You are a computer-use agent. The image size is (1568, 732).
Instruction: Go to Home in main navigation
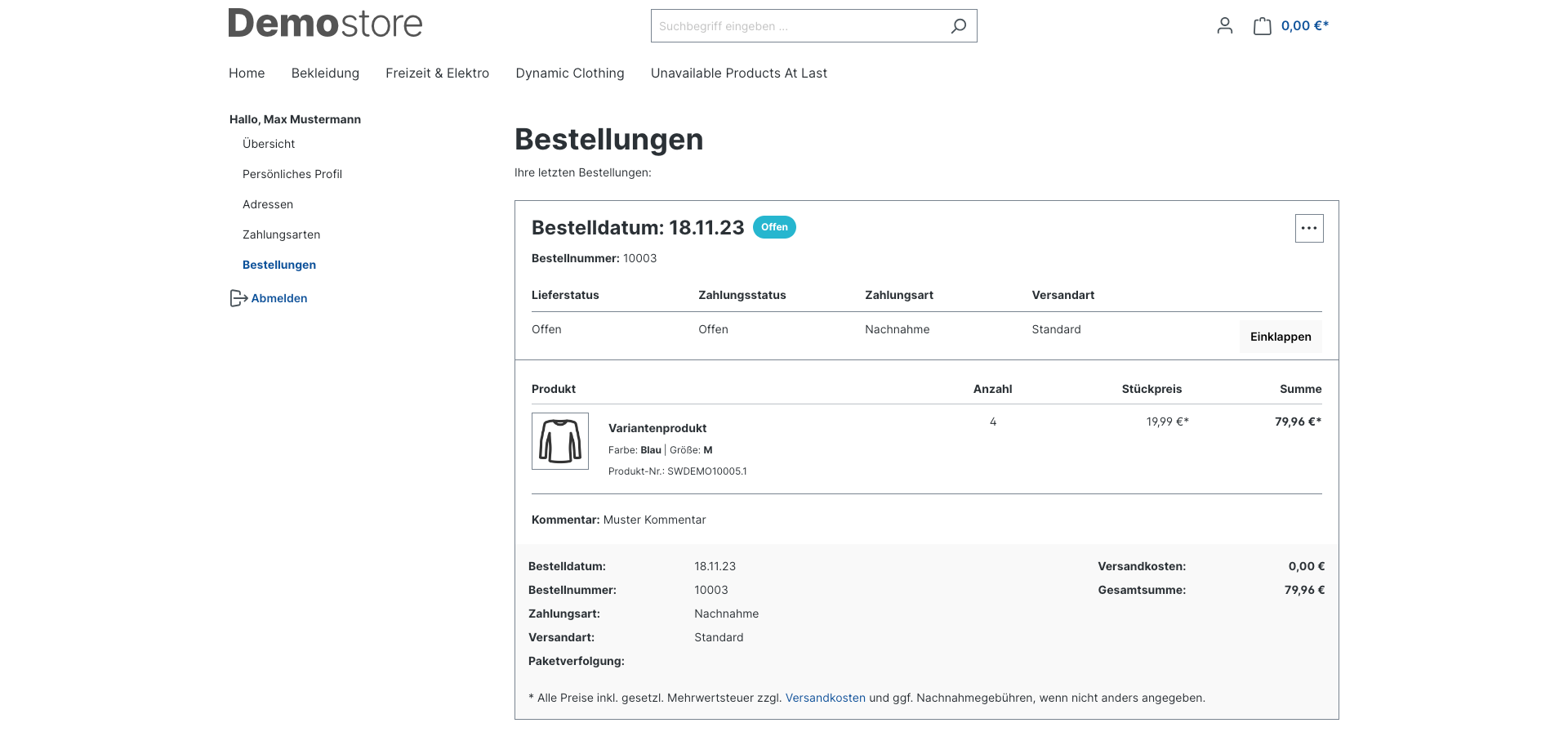point(247,74)
